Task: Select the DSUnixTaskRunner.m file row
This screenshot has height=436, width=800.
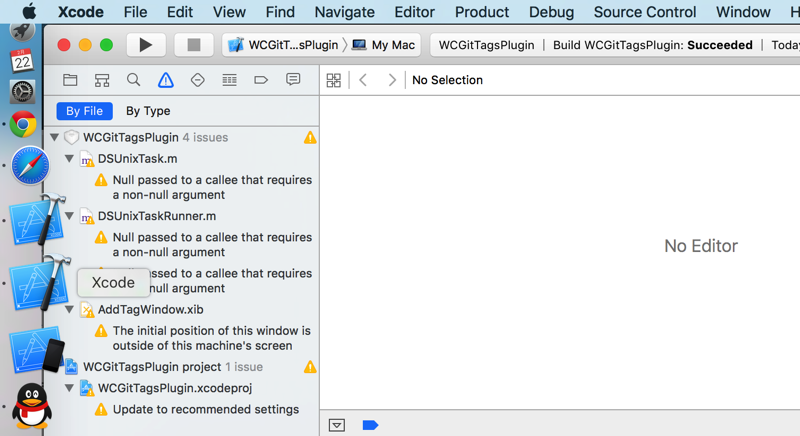Action: (x=181, y=216)
